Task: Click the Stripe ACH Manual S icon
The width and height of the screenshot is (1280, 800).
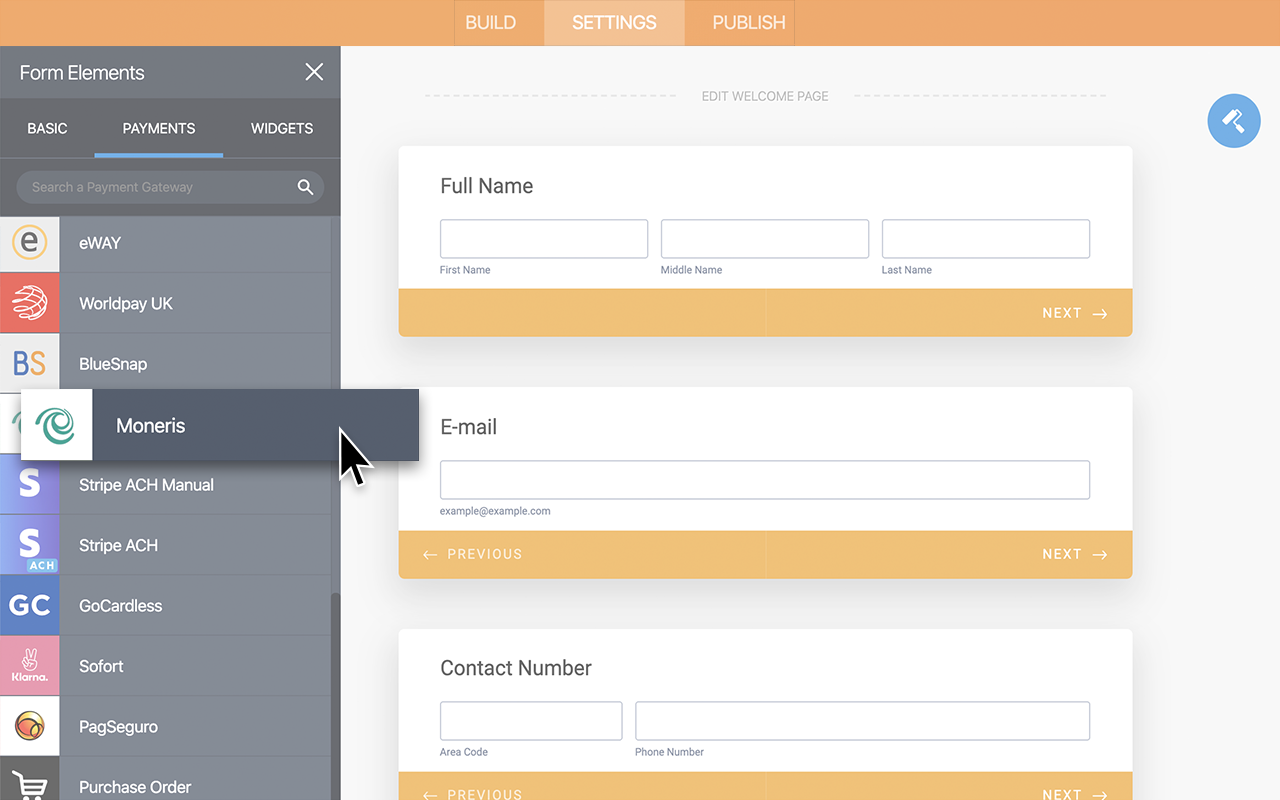Action: click(29, 485)
